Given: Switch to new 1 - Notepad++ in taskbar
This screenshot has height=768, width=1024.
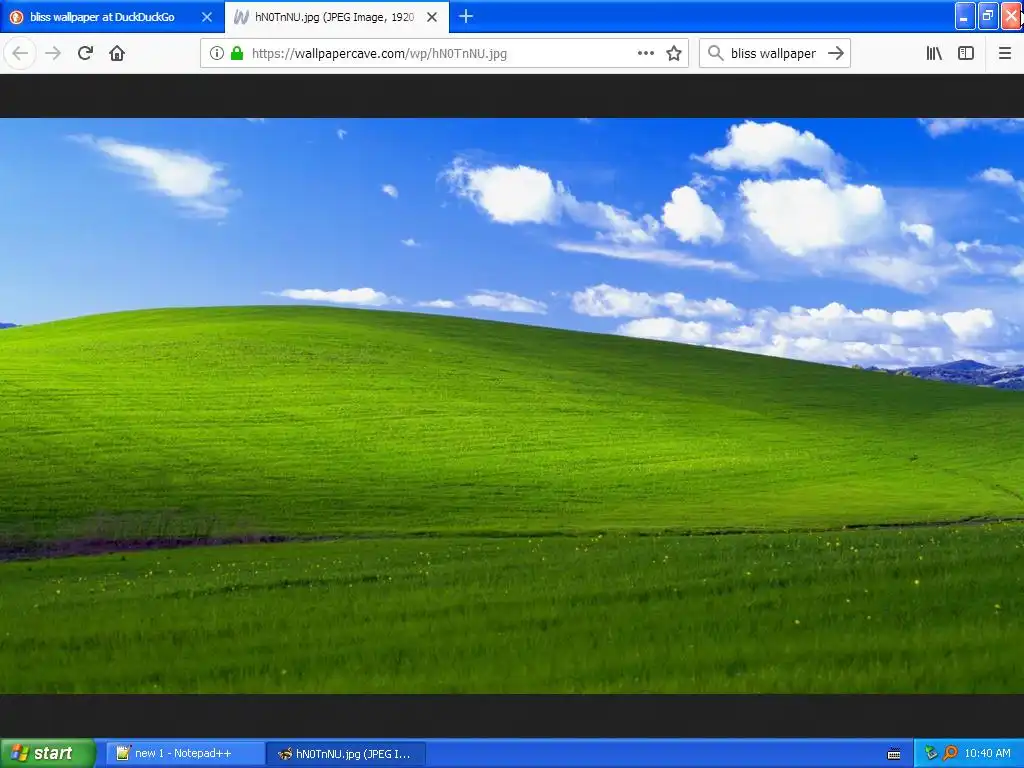Looking at the screenshot, I should point(185,754).
